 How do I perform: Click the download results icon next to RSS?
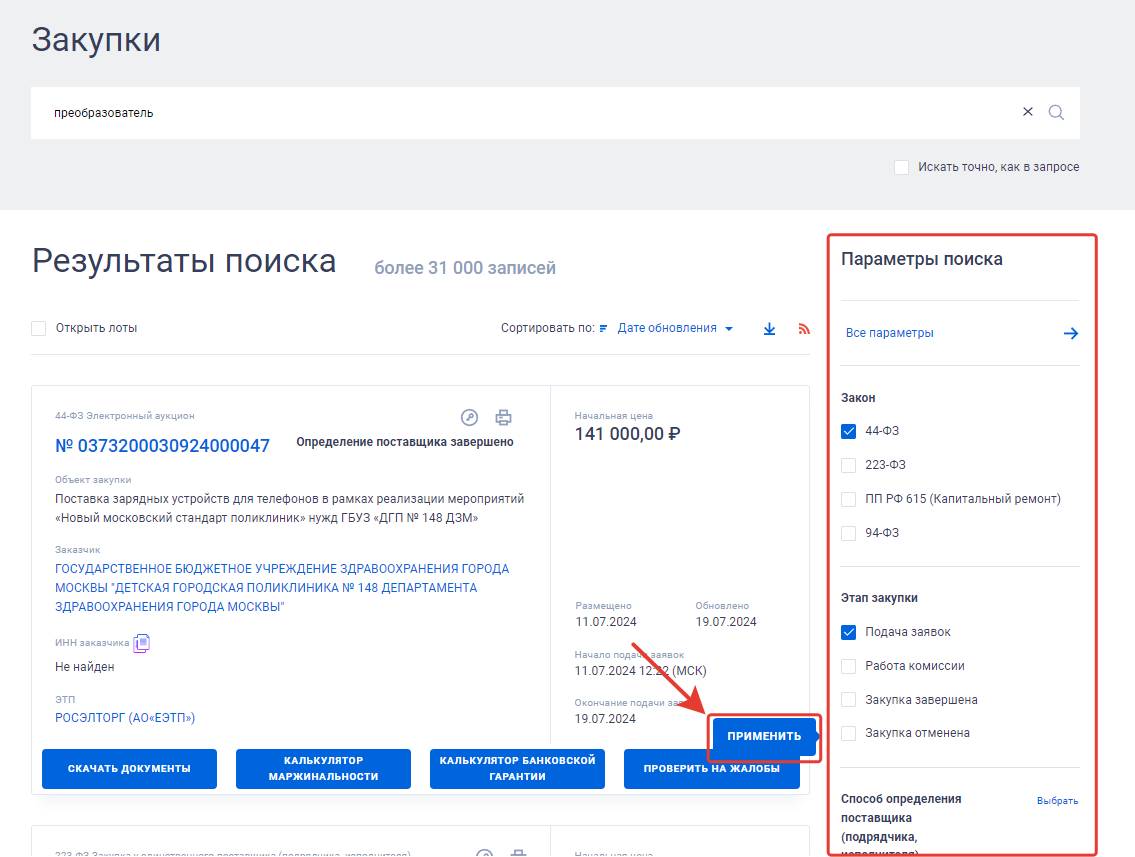pos(769,328)
